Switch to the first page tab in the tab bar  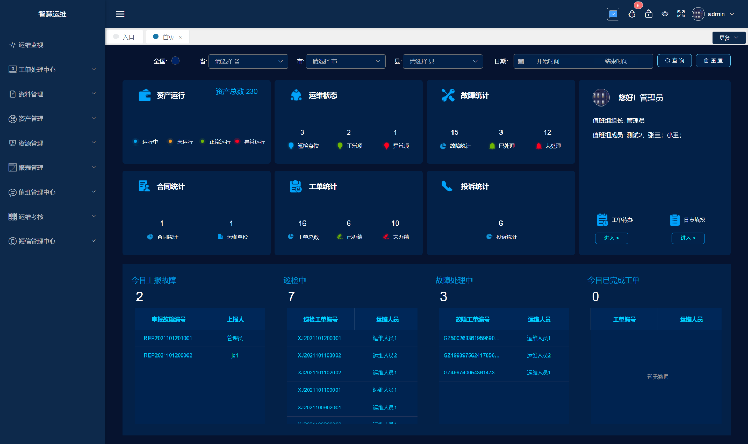tap(125, 37)
